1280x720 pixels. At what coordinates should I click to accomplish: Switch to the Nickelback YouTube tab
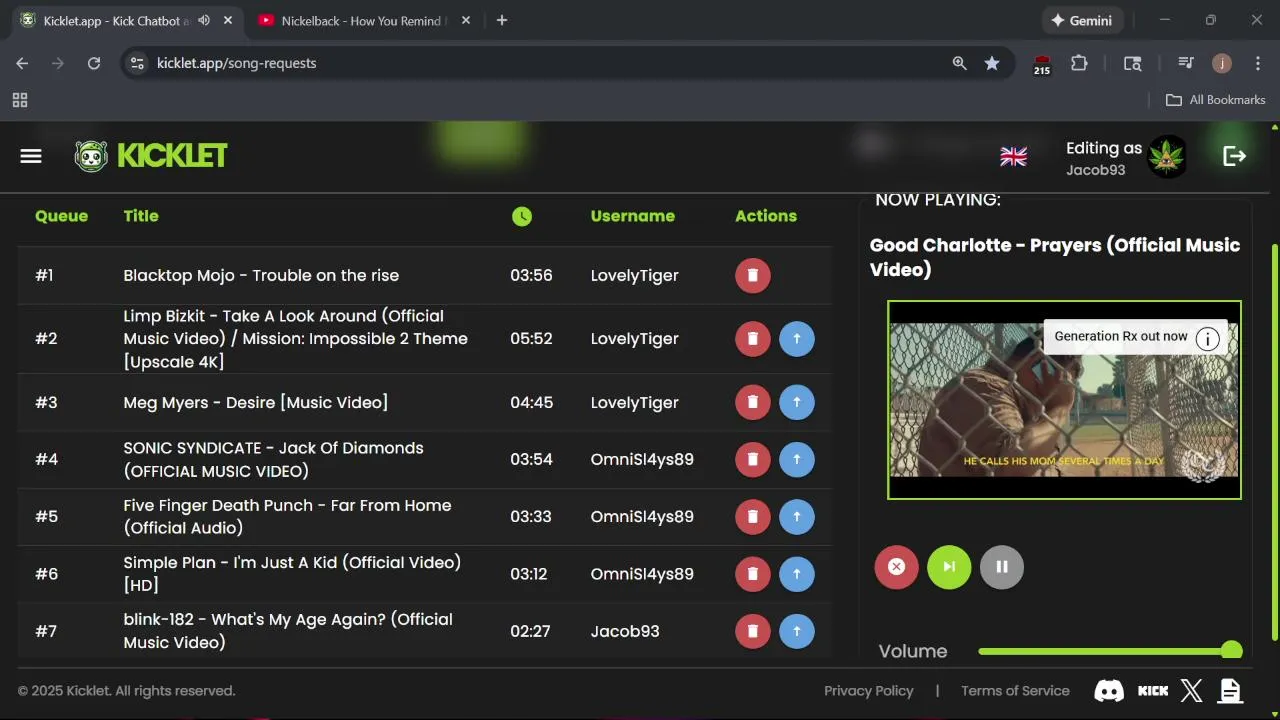364,20
